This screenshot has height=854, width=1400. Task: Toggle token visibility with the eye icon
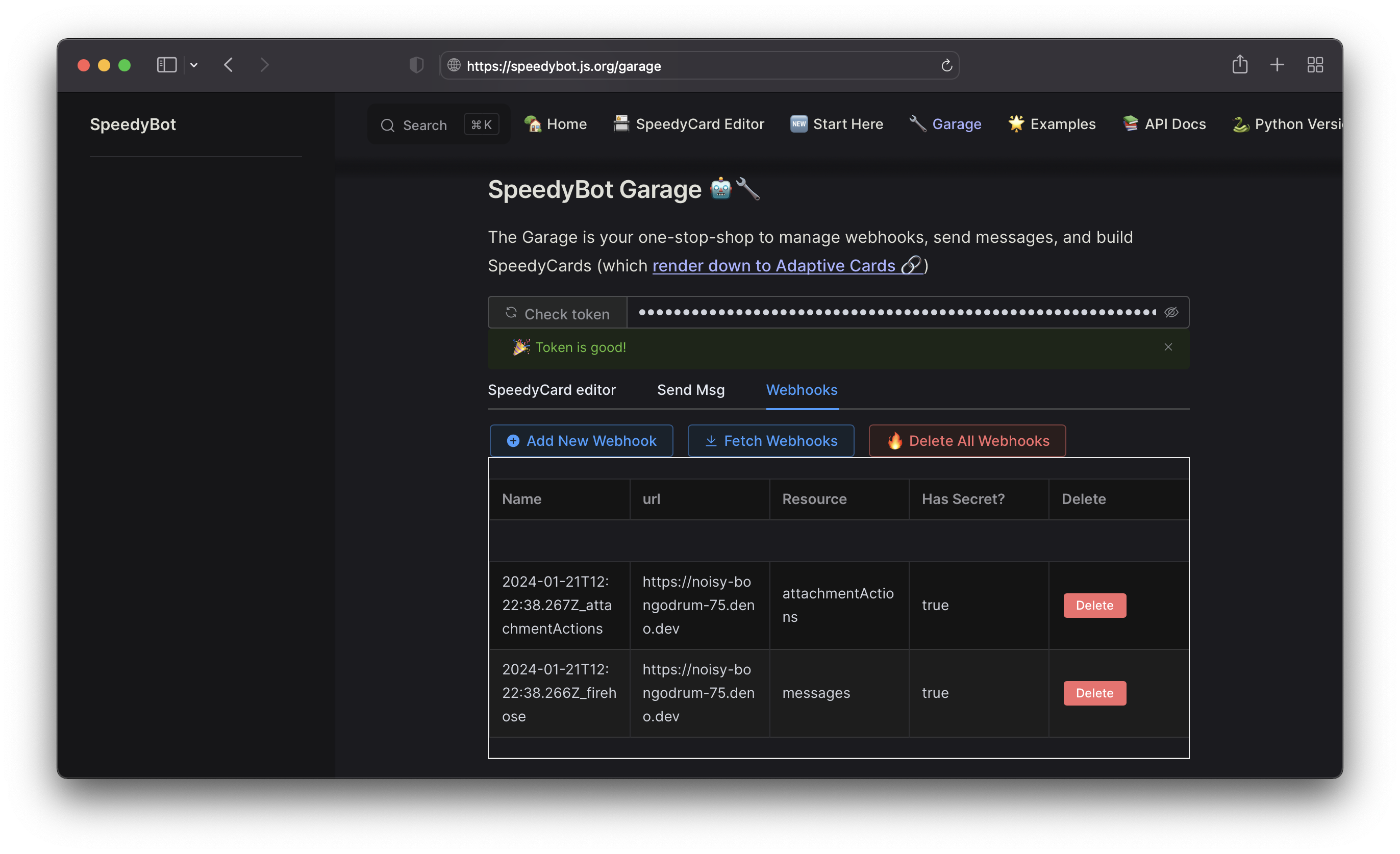click(x=1171, y=312)
